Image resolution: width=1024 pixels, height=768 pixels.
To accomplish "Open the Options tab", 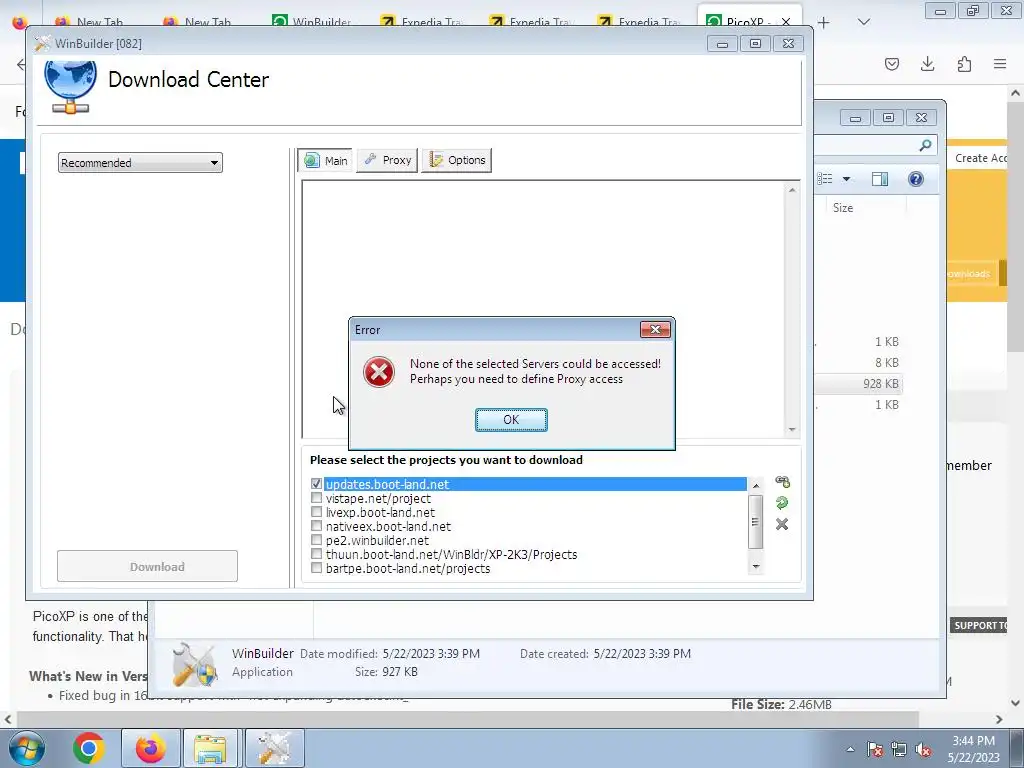I will click(457, 160).
